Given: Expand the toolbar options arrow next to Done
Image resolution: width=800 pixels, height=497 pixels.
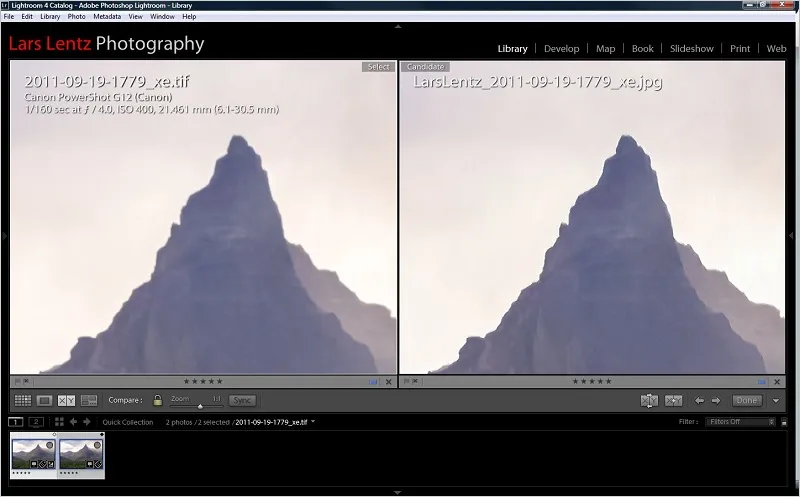Looking at the screenshot, I should click(776, 401).
